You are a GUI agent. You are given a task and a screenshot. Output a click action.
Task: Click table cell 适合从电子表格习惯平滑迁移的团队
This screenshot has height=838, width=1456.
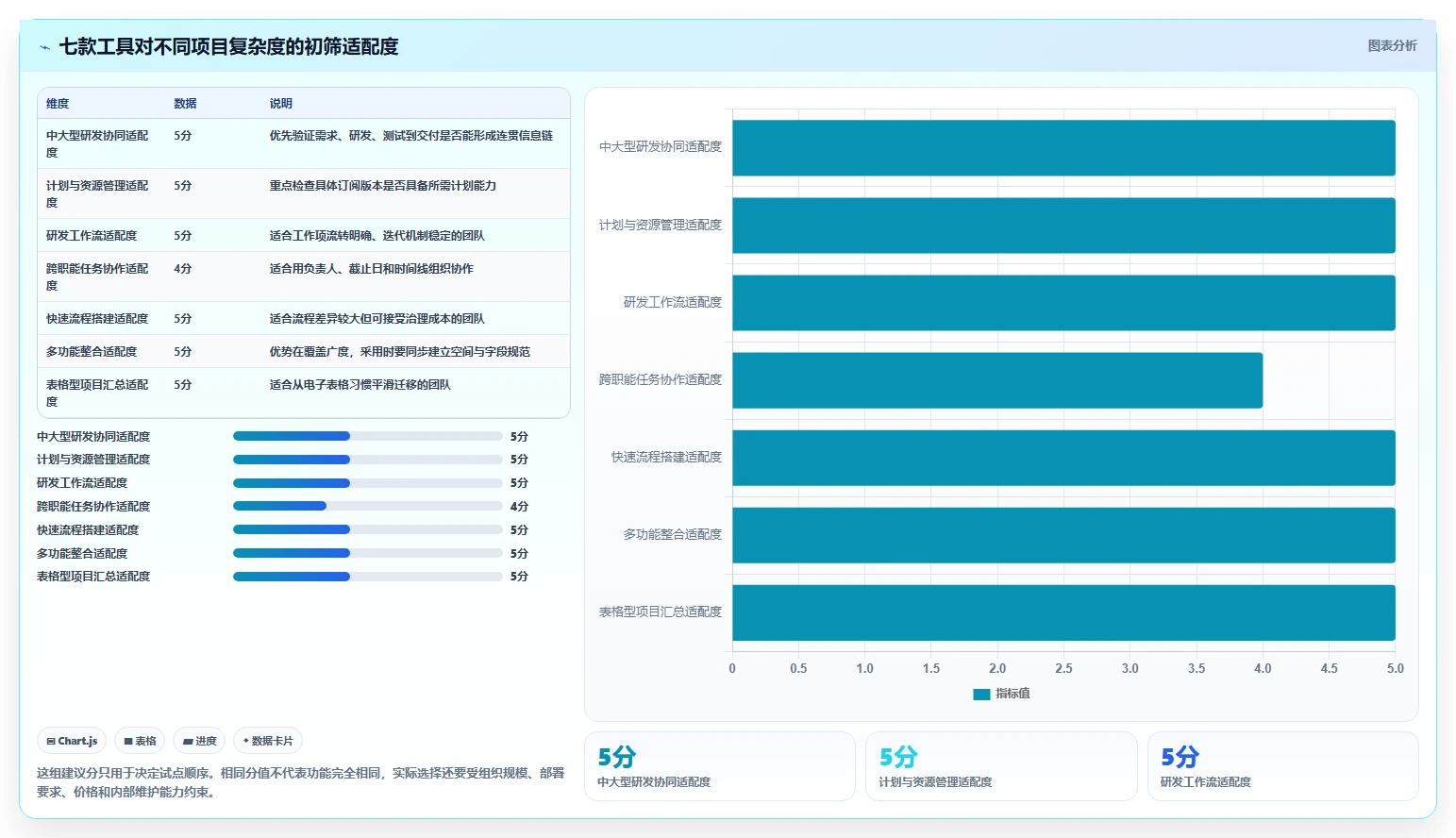360,385
